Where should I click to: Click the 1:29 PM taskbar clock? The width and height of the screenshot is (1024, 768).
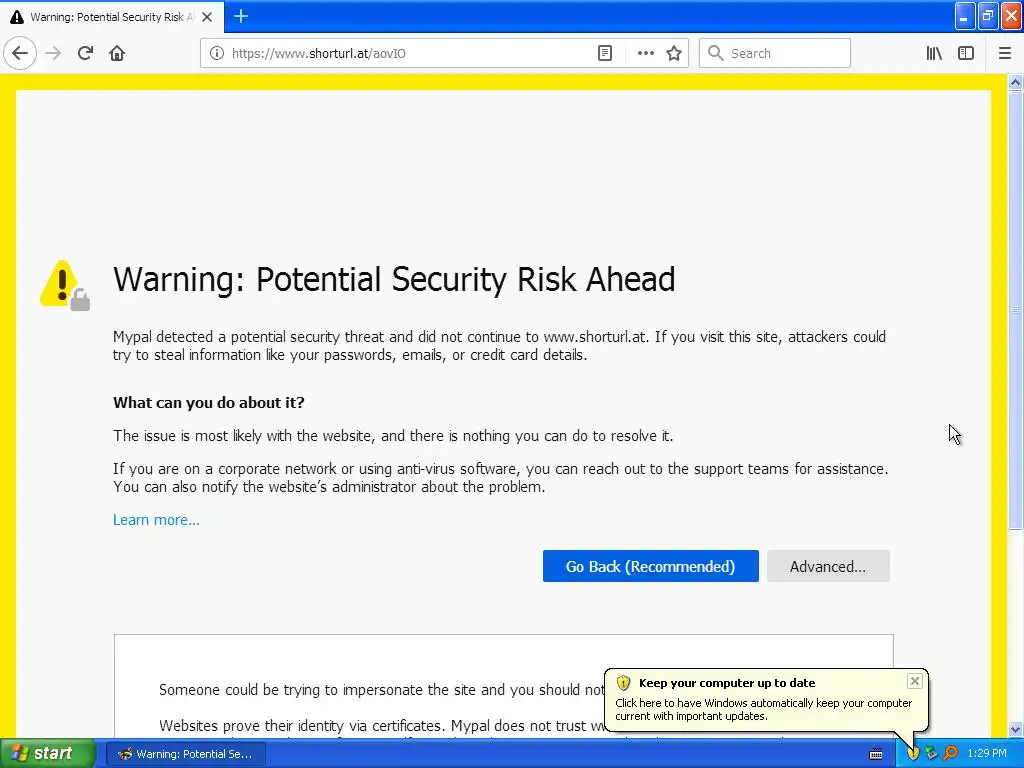point(987,754)
